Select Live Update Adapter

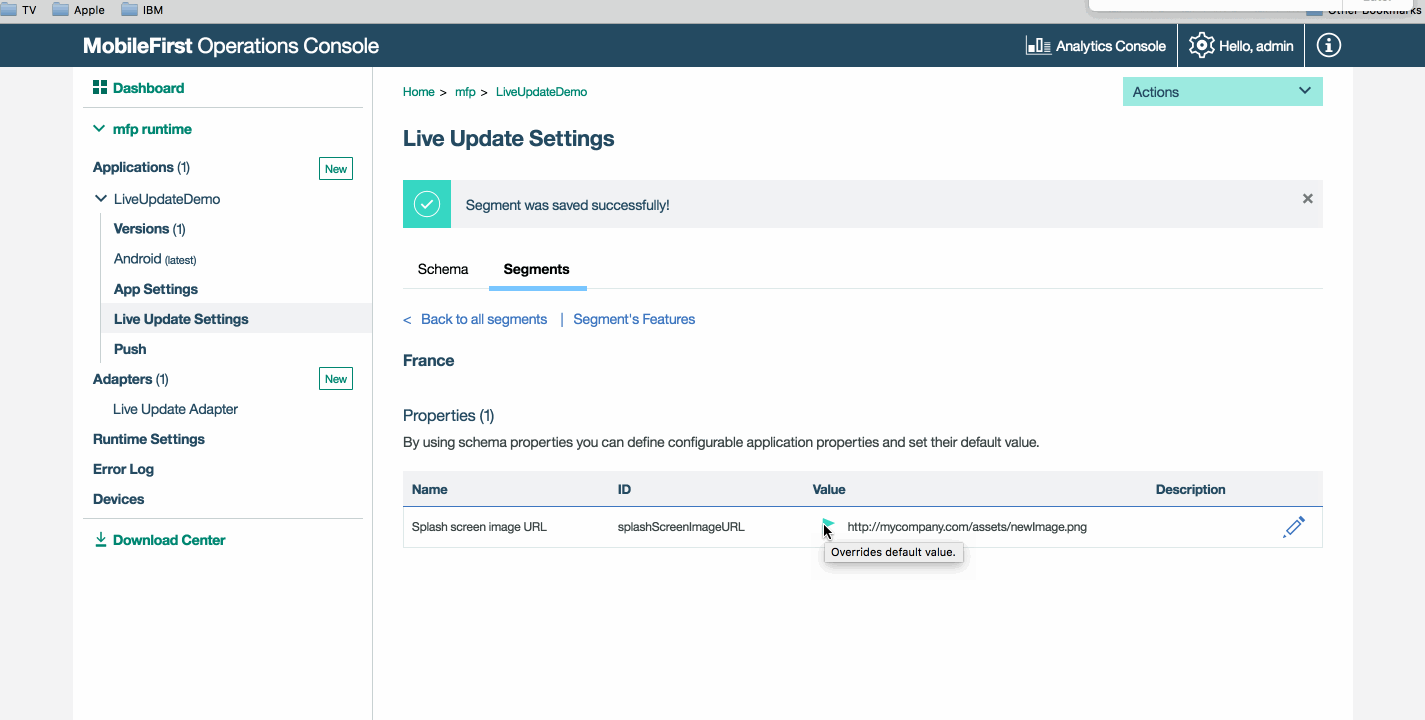click(x=175, y=409)
